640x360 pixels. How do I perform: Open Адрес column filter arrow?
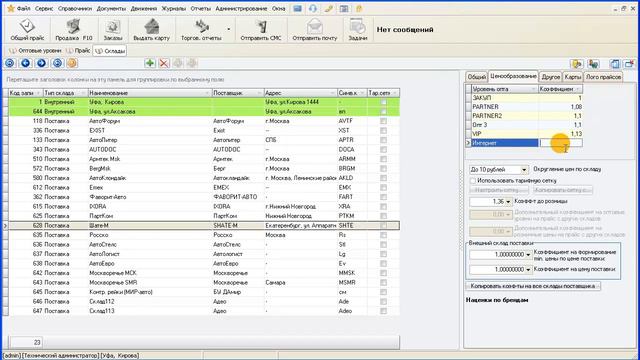332,93
